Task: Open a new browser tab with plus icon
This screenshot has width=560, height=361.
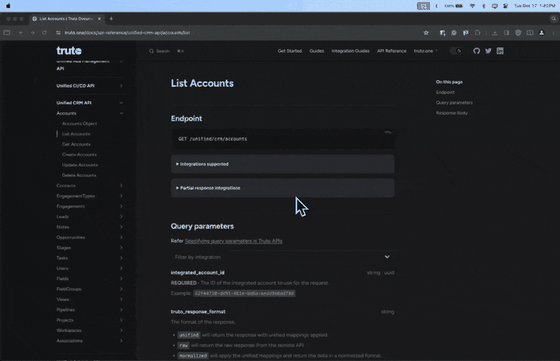Action: (111, 19)
